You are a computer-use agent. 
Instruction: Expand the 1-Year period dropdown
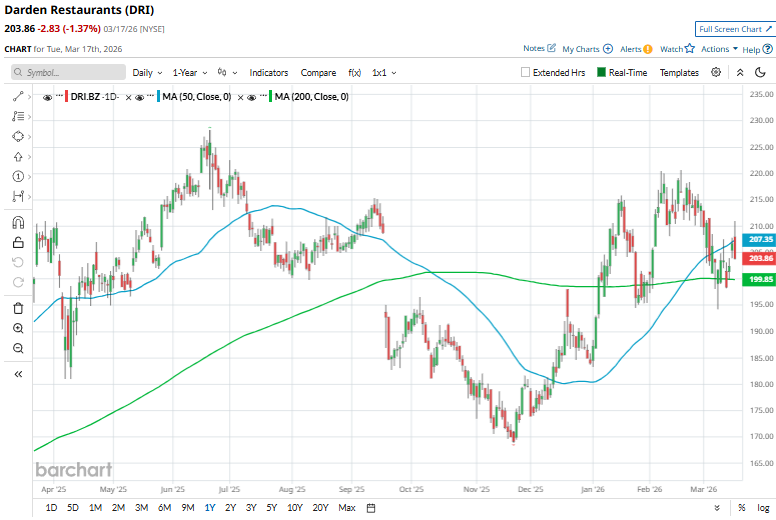pos(187,73)
